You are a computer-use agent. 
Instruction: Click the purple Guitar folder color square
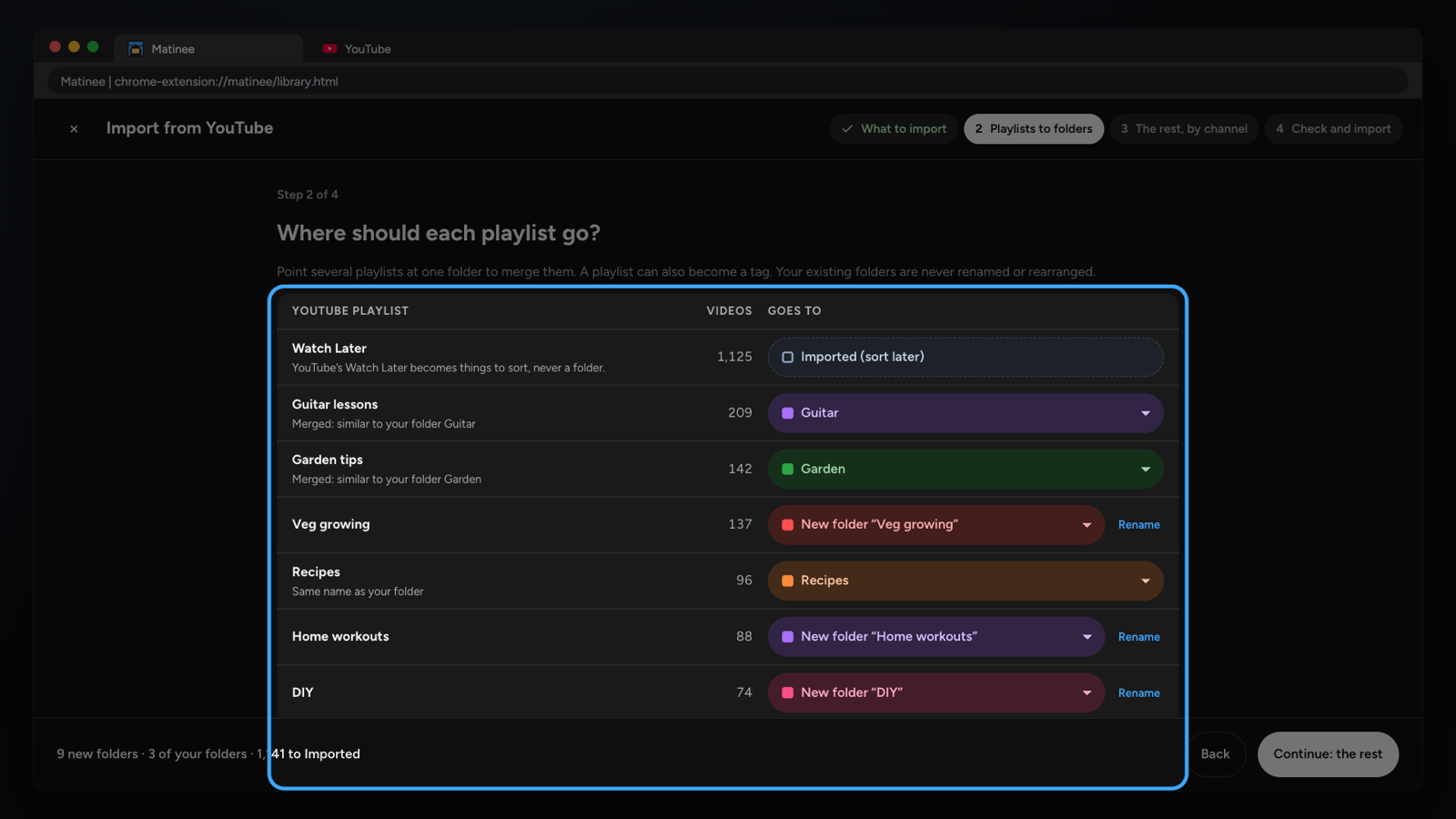(x=788, y=413)
